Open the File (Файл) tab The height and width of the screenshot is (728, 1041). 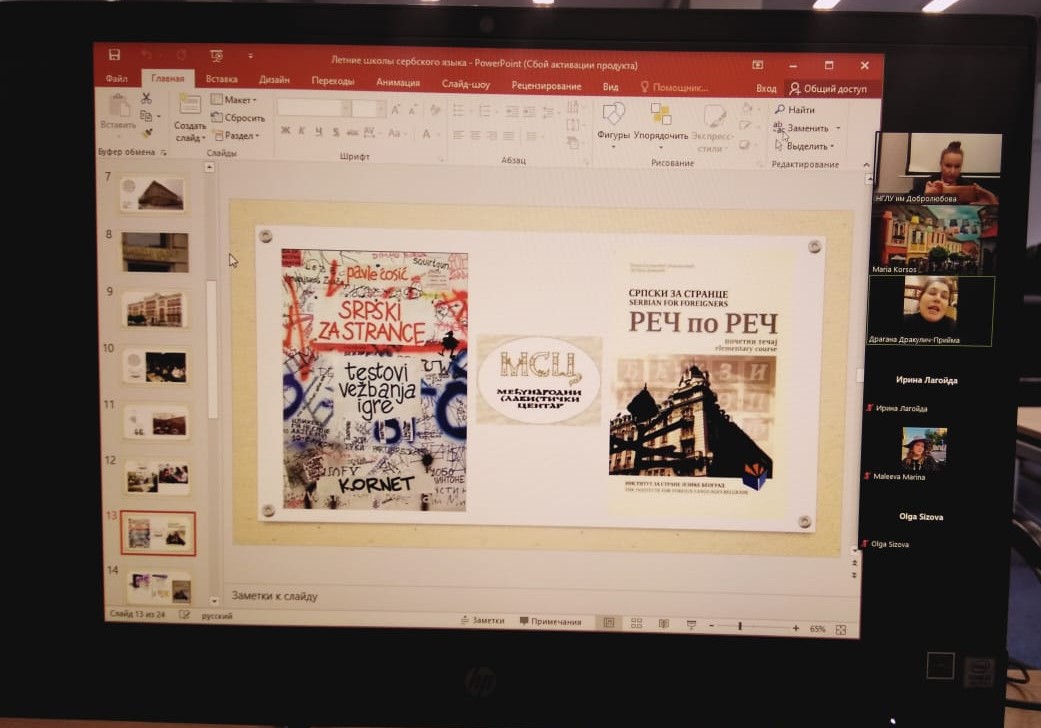tap(116, 78)
